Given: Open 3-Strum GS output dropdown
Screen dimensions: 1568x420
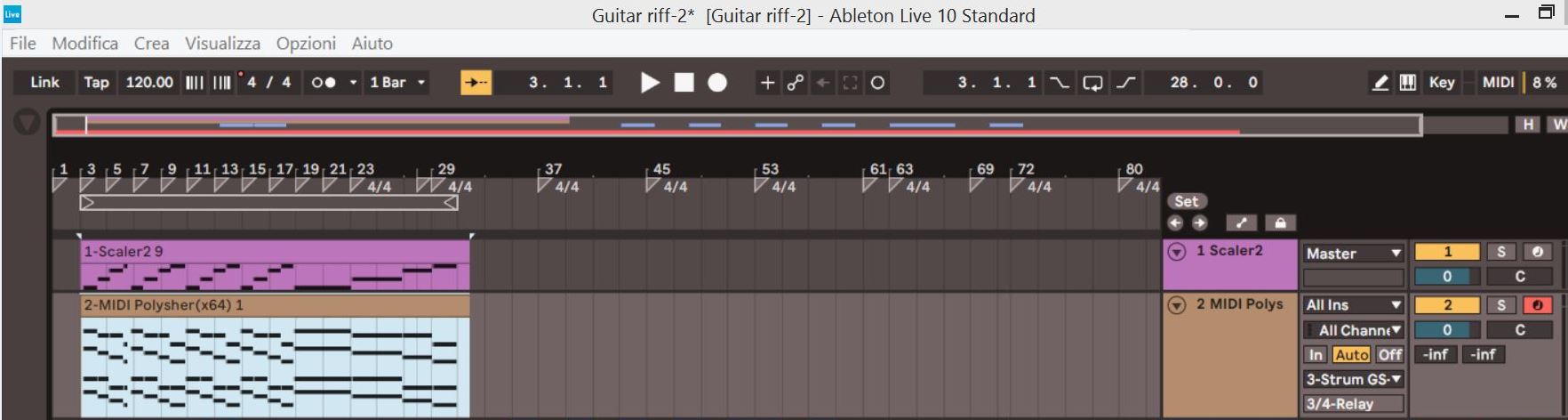Looking at the screenshot, I should tap(1353, 379).
